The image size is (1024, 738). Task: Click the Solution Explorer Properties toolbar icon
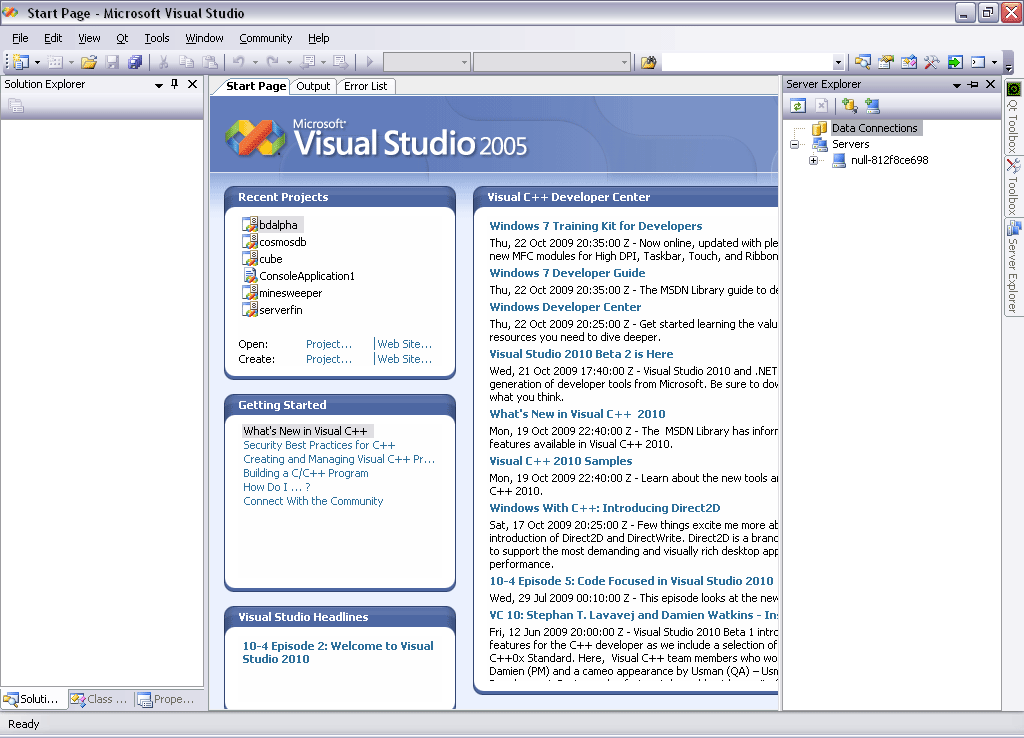(16, 106)
